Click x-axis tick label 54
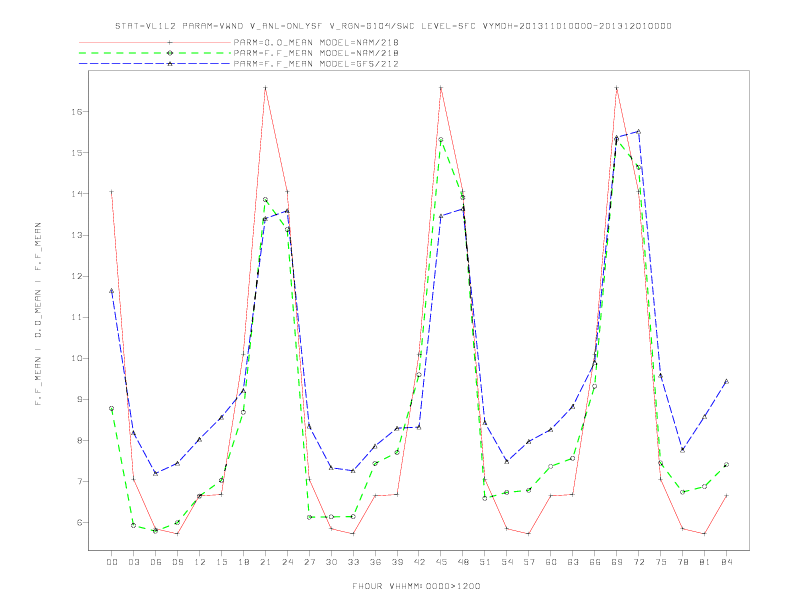The image size is (792, 612). tap(507, 562)
